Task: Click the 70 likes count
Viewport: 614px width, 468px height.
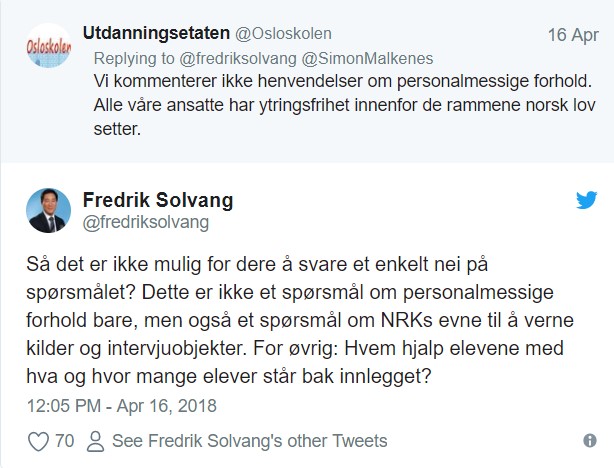Action: coord(66,441)
